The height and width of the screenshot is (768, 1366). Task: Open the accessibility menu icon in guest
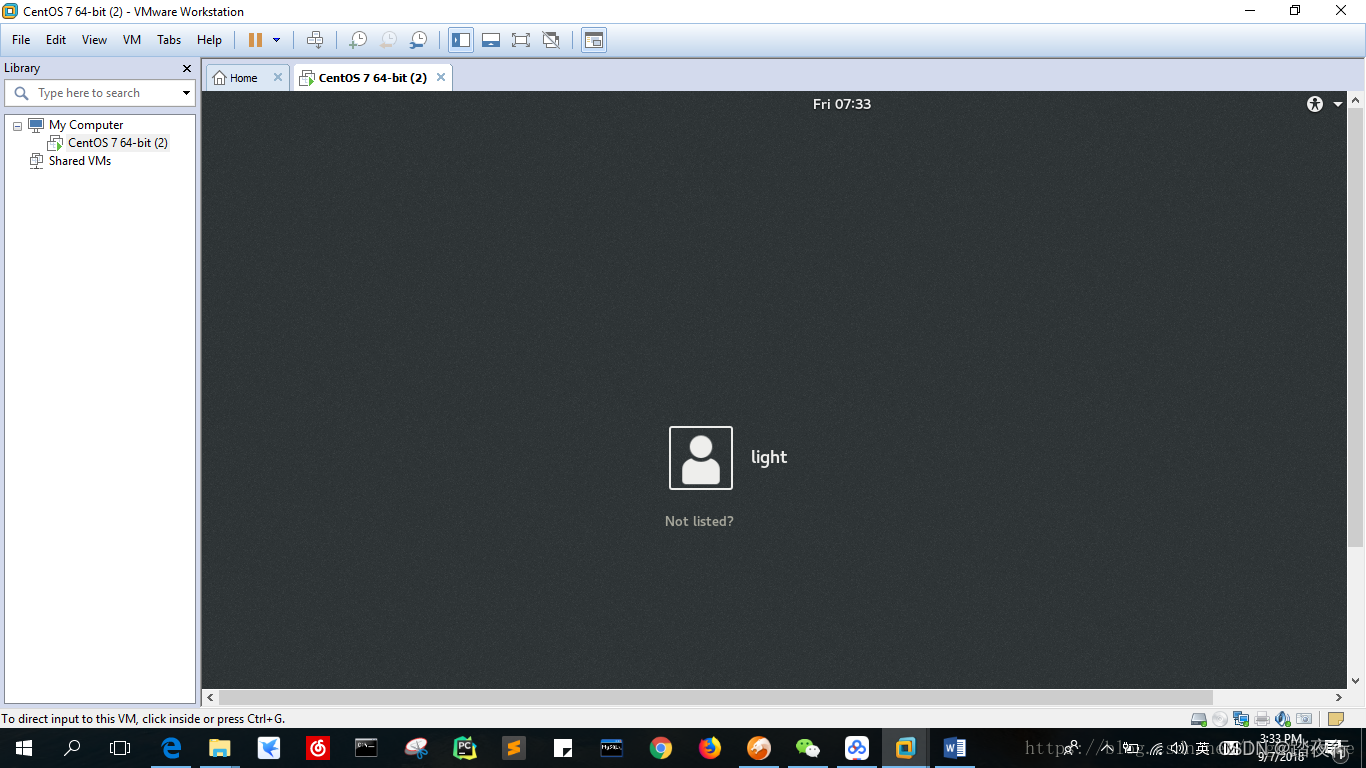(x=1315, y=104)
